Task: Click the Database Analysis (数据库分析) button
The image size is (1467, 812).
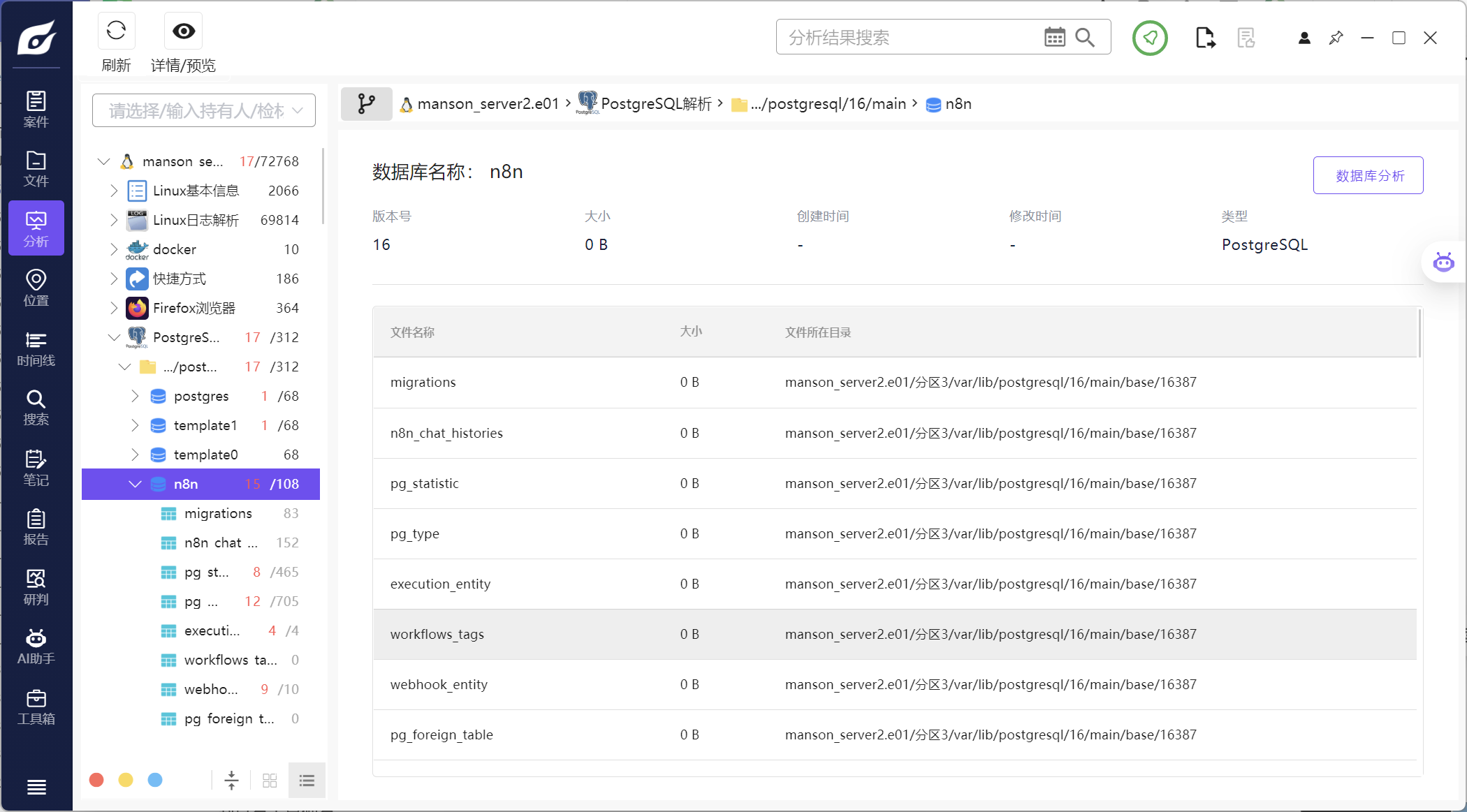Action: tap(1368, 176)
